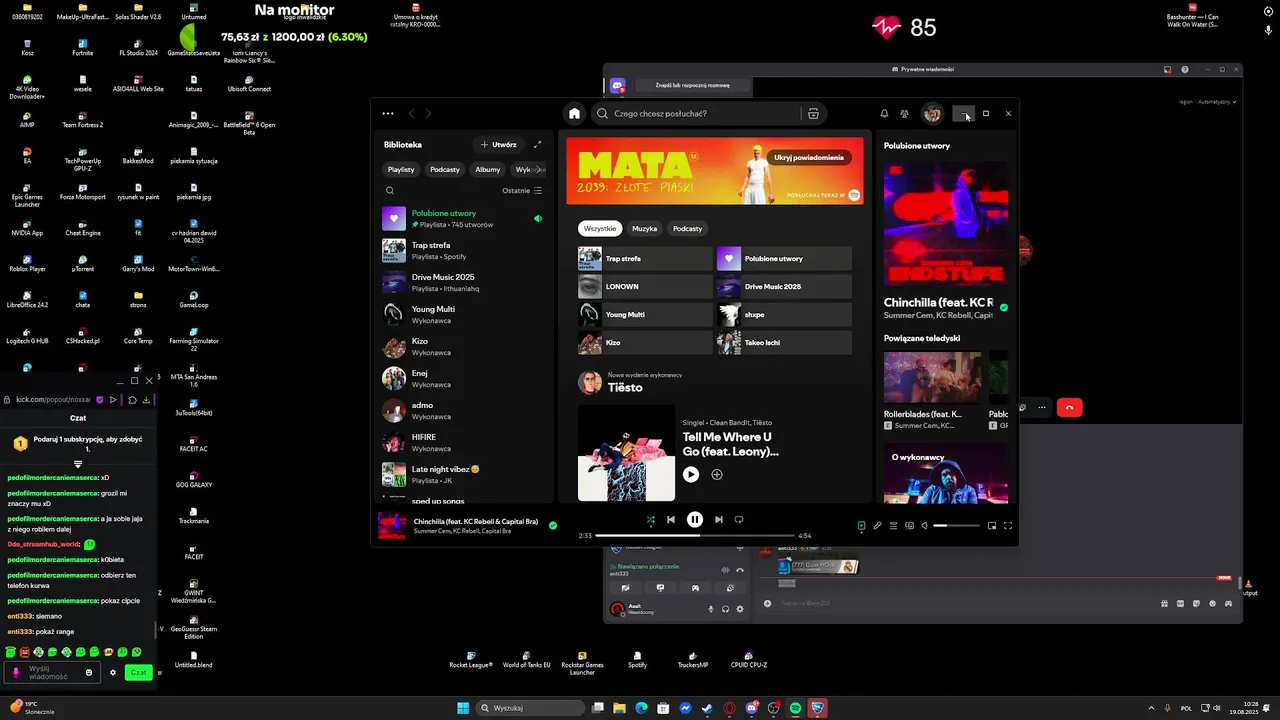Viewport: 1280px width, 720px height.
Task: Select the Muzyka home filter
Action: coord(645,228)
